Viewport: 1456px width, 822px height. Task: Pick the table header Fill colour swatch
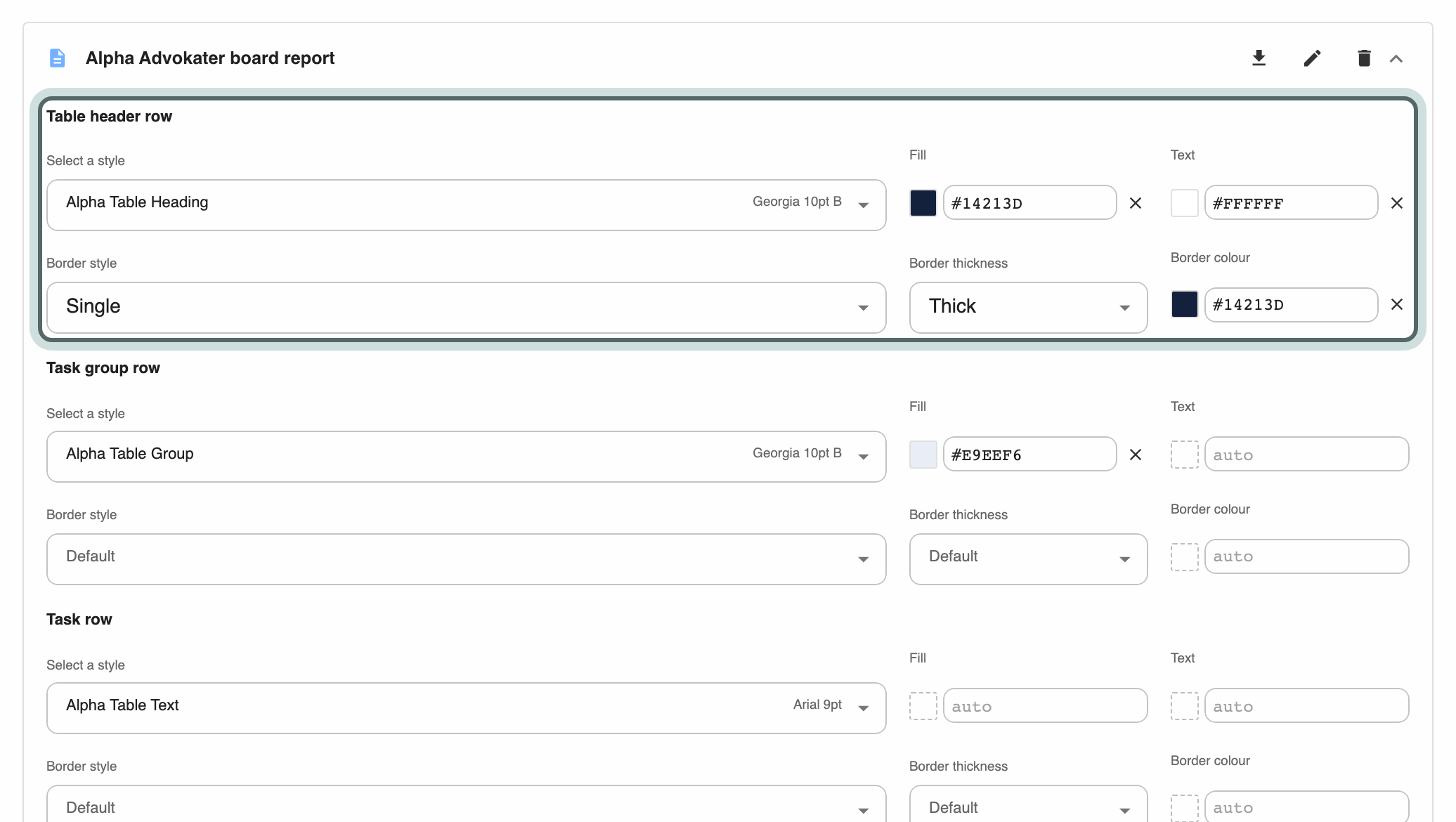point(923,203)
